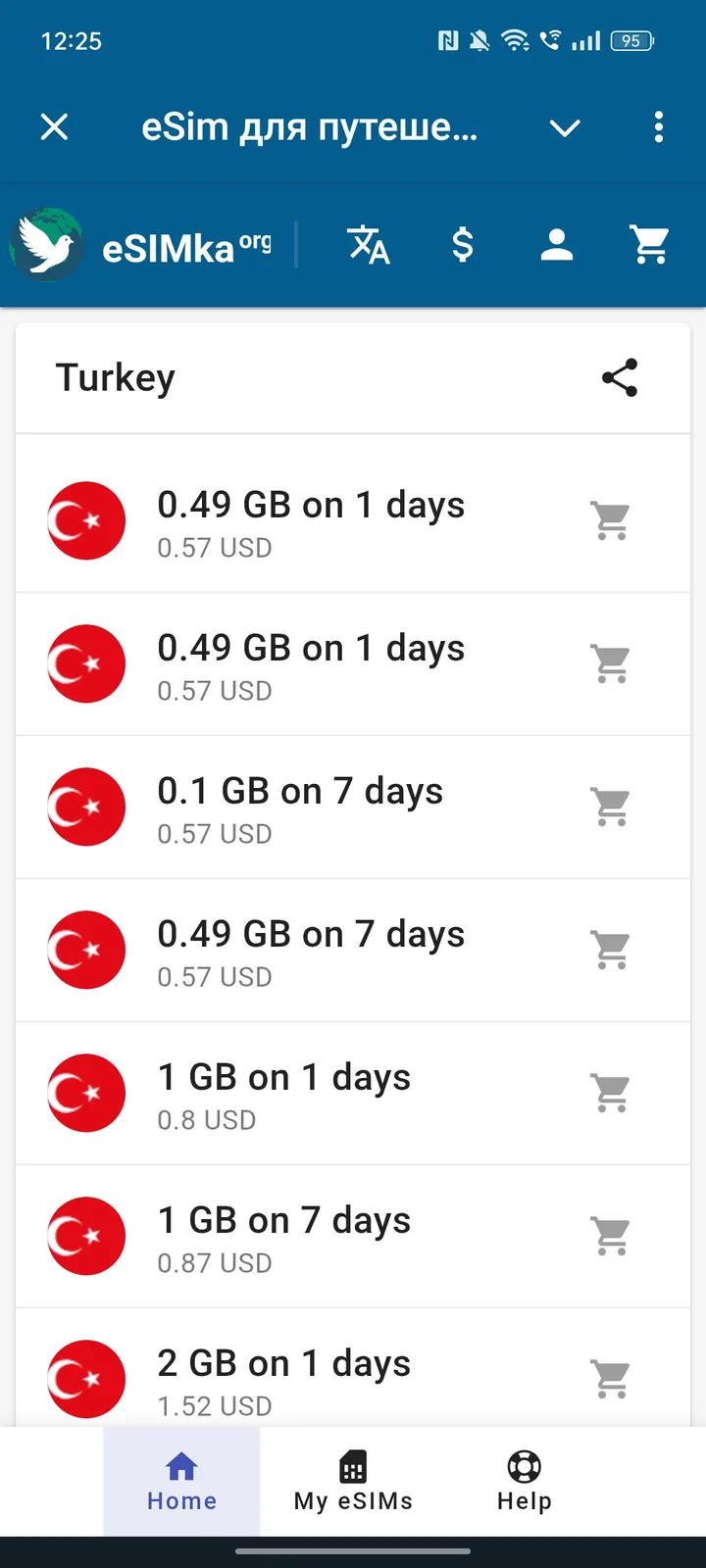
Task: Change currency via dollar sign icon
Action: pyautogui.click(x=463, y=245)
